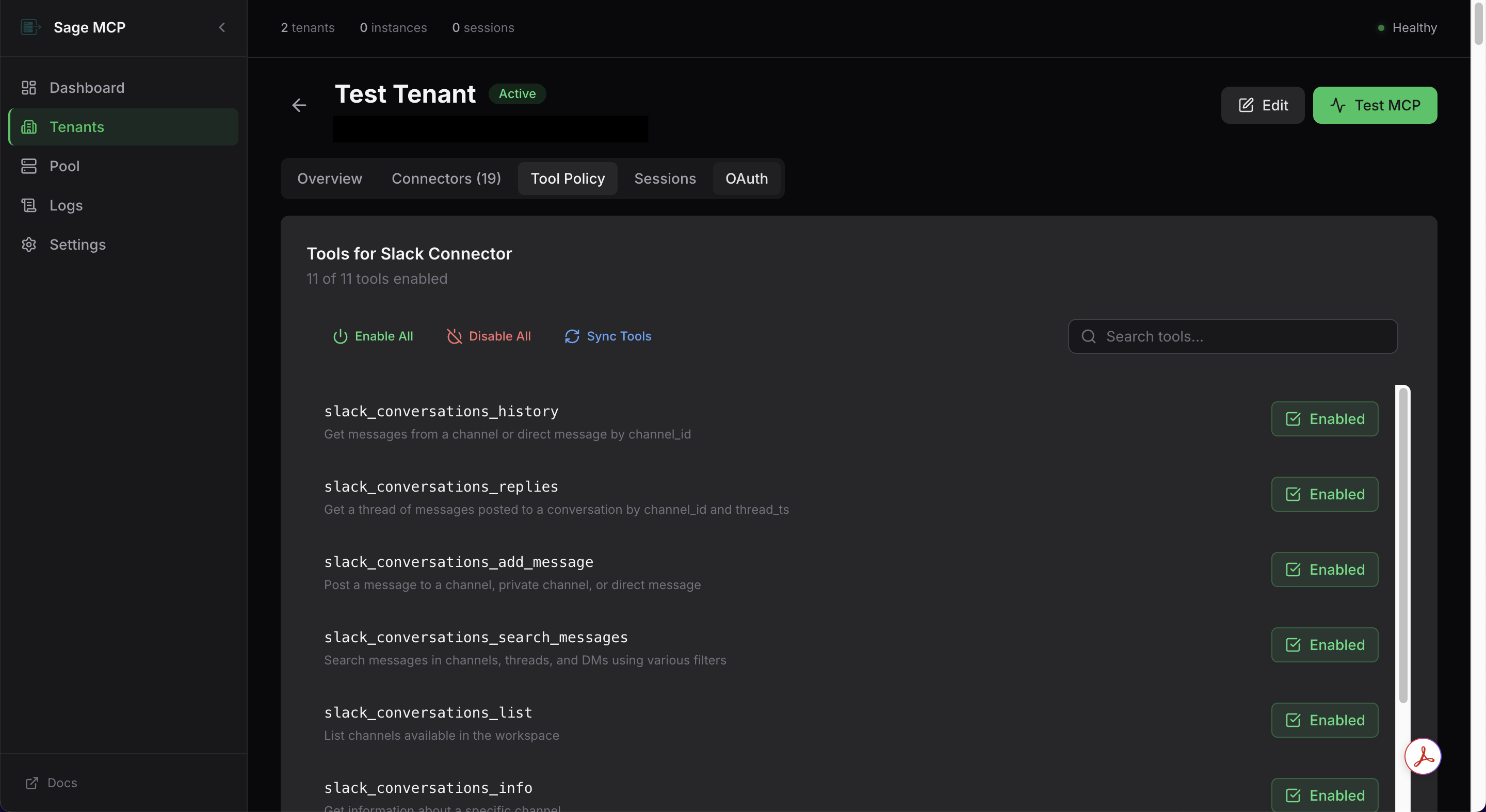Click the Logs scroll icon

click(x=29, y=205)
